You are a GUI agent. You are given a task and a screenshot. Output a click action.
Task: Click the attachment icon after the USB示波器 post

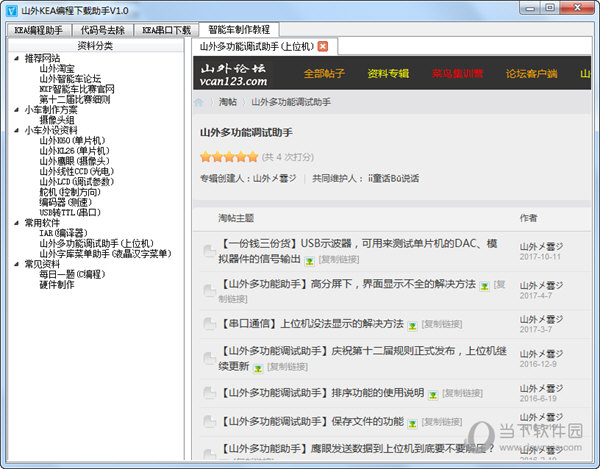(309, 261)
